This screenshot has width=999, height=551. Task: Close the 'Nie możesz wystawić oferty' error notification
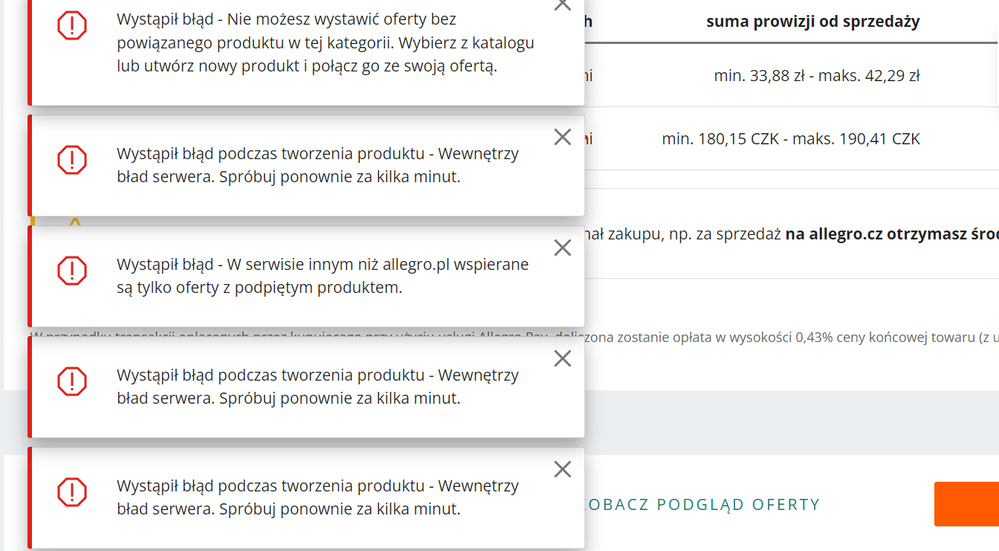(x=562, y=5)
